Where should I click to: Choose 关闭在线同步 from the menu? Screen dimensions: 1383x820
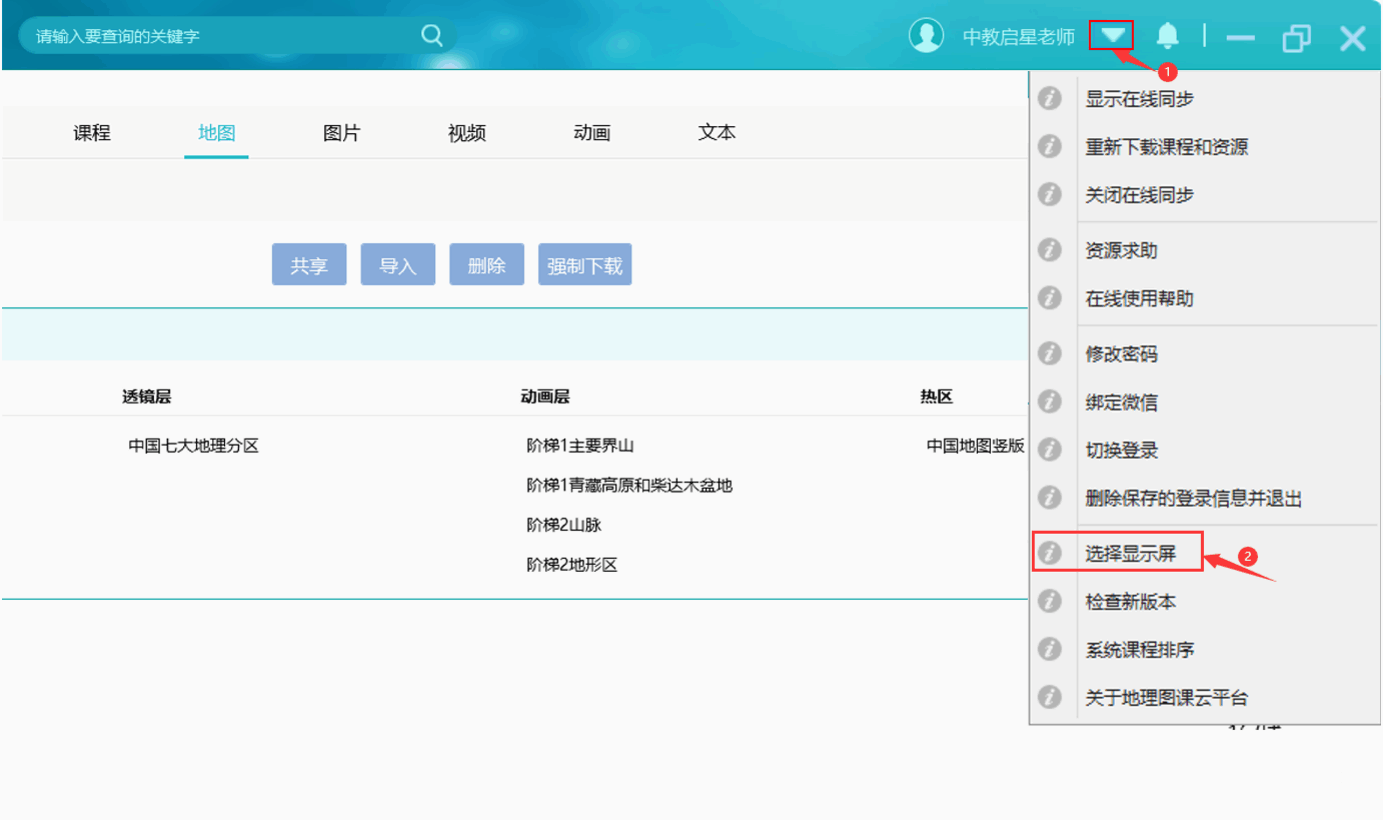(1139, 195)
